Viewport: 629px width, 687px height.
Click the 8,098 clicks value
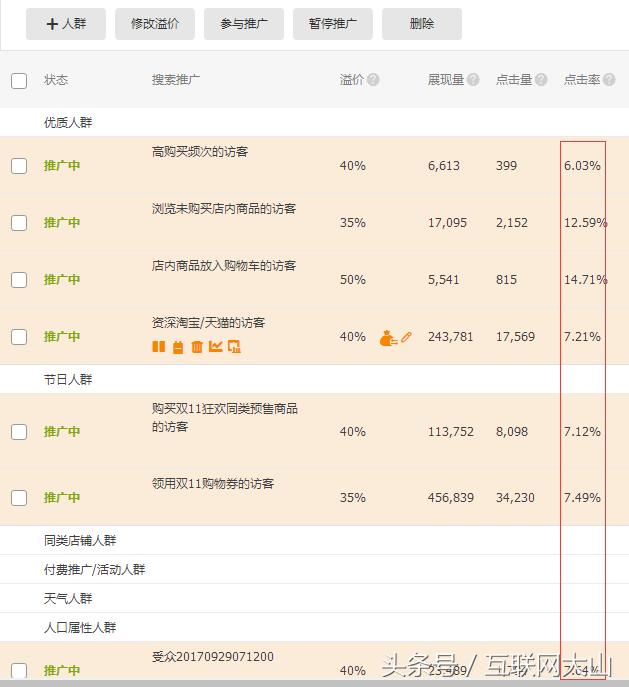512,432
